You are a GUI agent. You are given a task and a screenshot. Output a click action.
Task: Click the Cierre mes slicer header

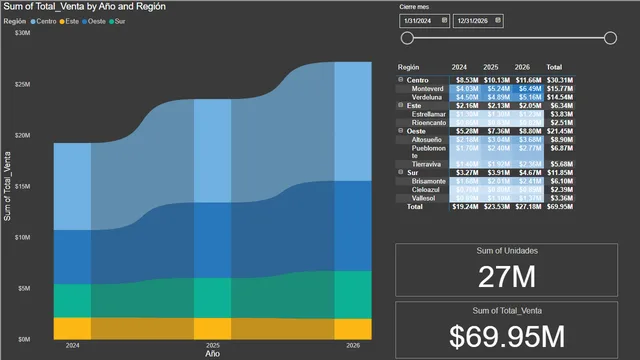[x=414, y=7]
